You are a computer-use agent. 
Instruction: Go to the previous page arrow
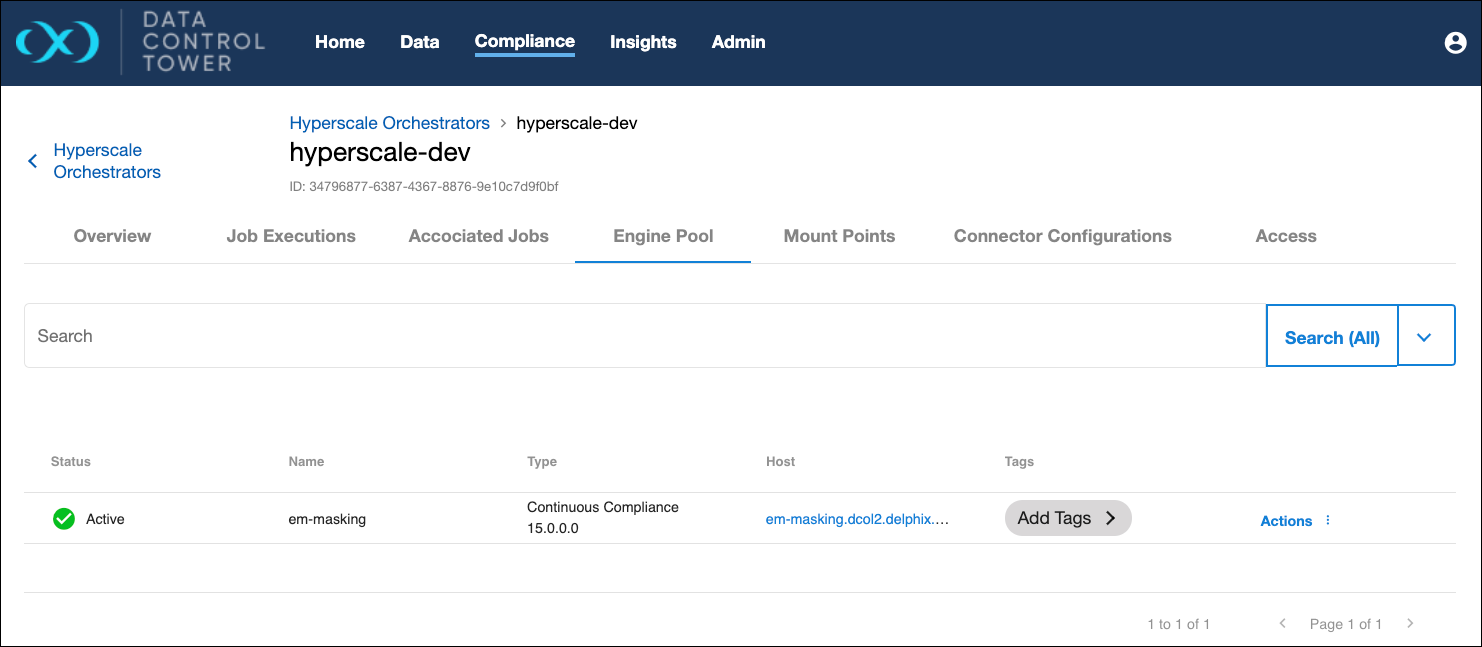tap(1282, 624)
